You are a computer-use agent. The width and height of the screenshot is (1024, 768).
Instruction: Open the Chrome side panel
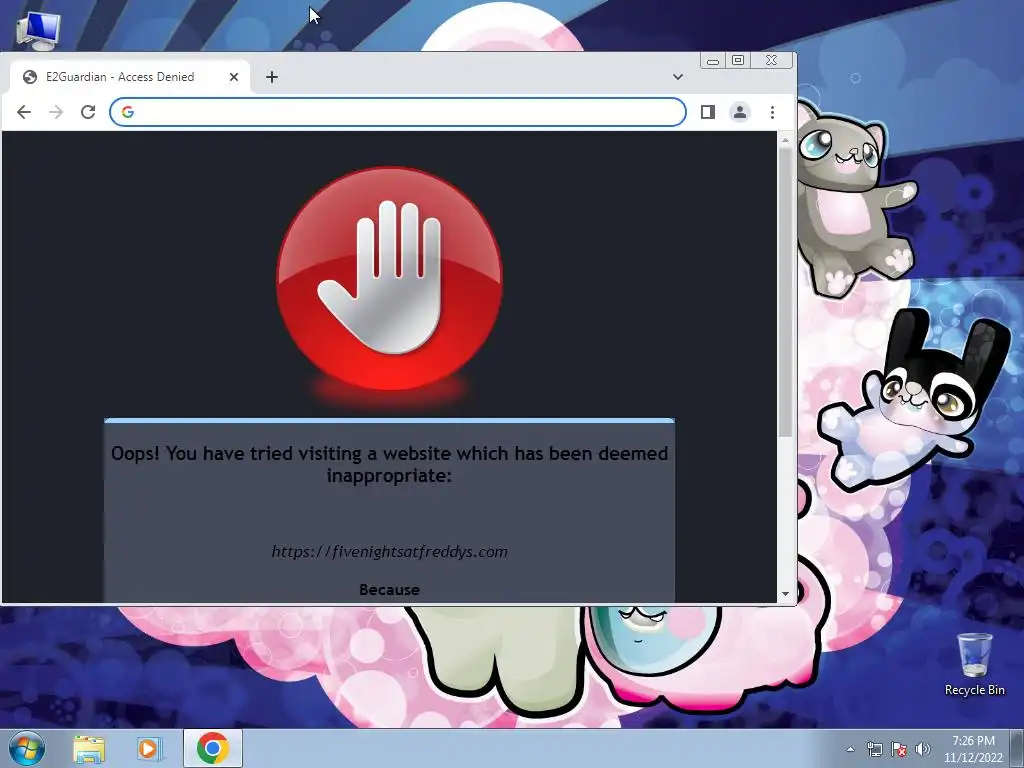[708, 112]
